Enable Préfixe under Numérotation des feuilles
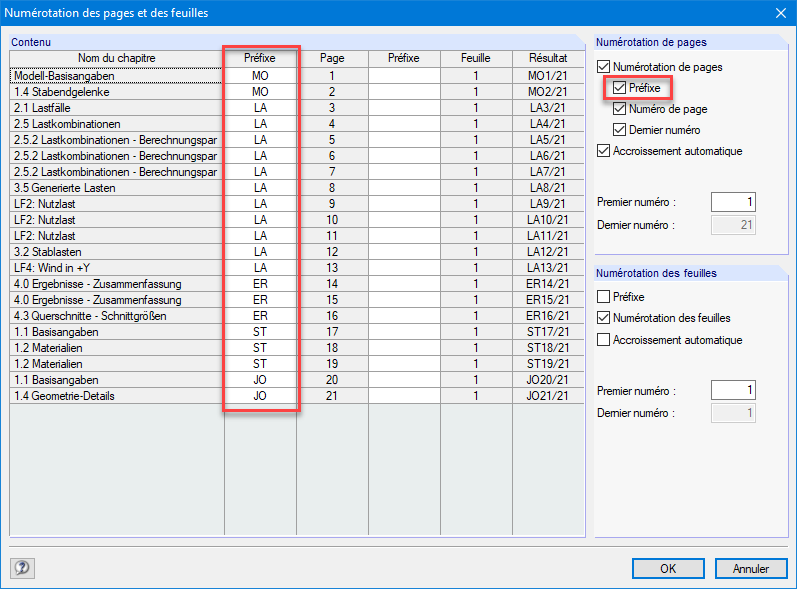The height and width of the screenshot is (589, 797). point(603,296)
